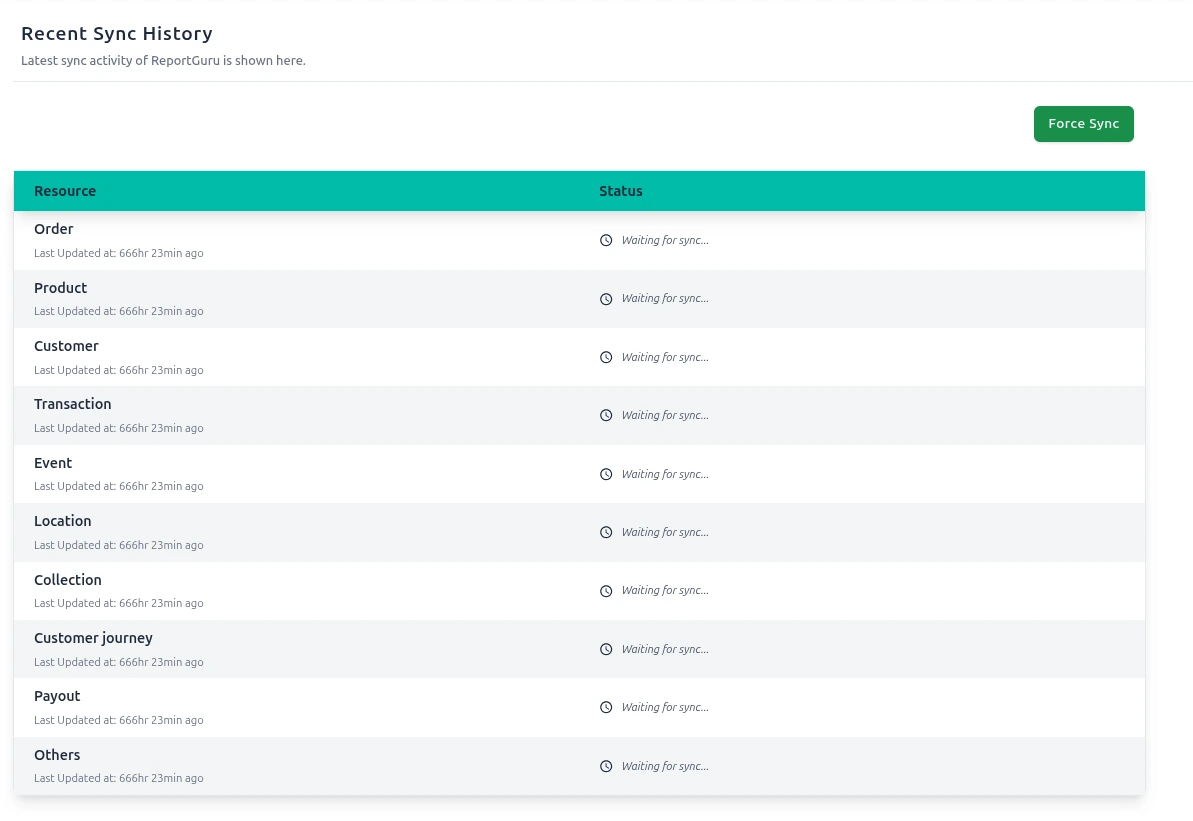Click the Force Sync button
Image resolution: width=1193 pixels, height=821 pixels.
tap(1083, 124)
